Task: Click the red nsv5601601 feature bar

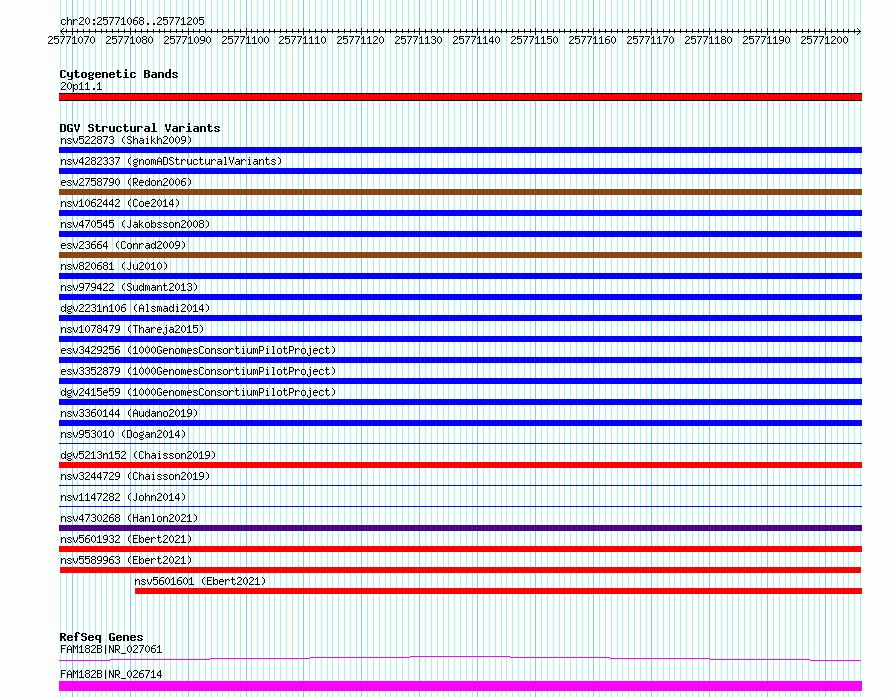Action: tap(498, 591)
